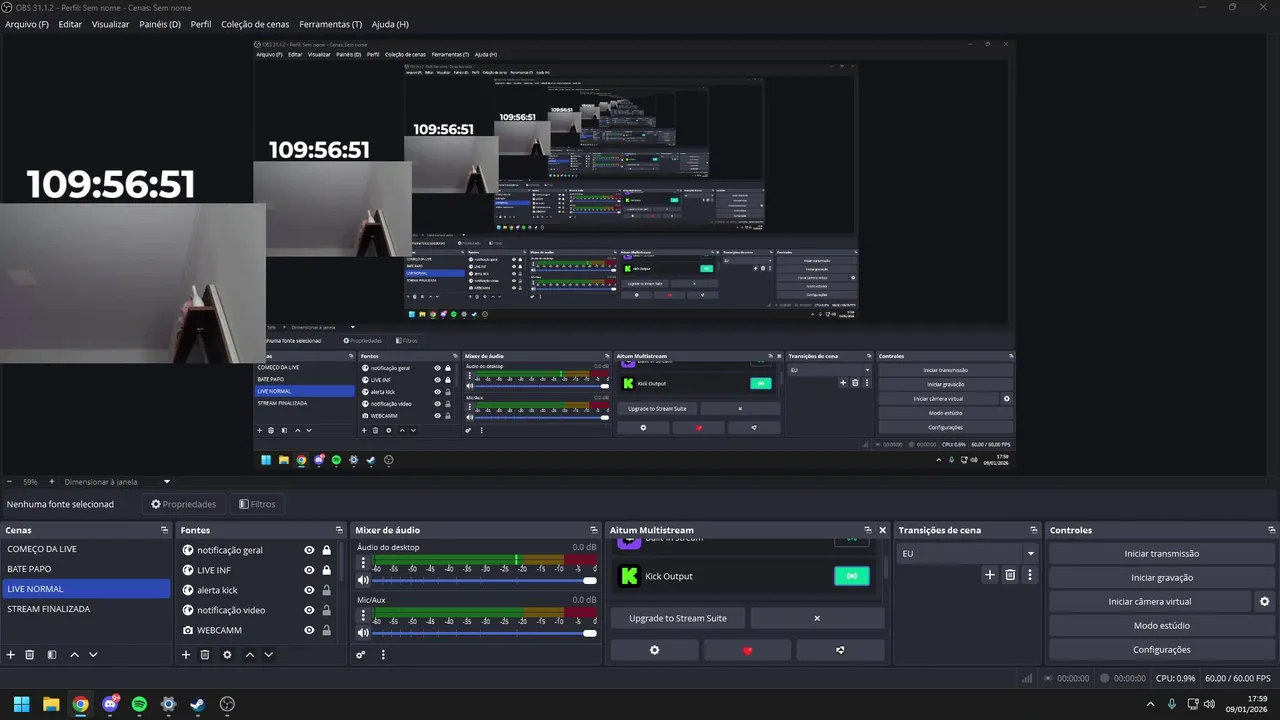Add a scene transition with plus icon

[990, 575]
